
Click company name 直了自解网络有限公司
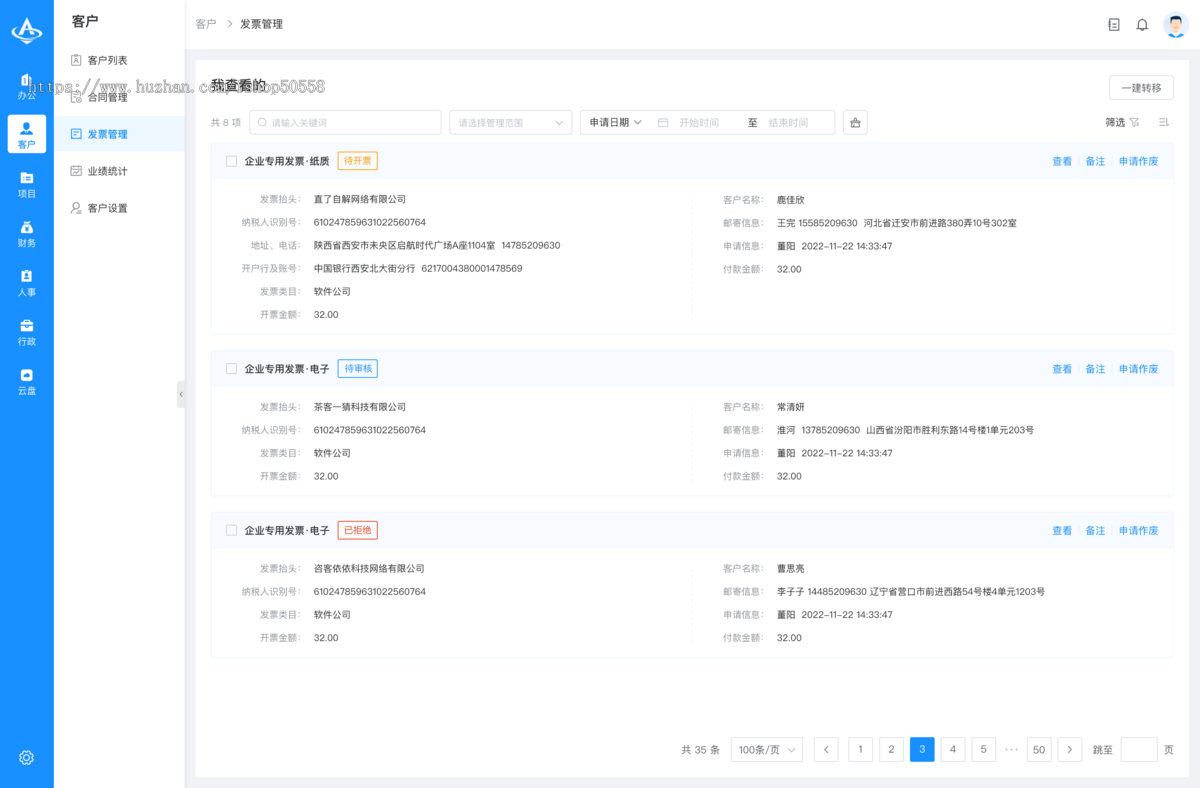click(x=360, y=199)
